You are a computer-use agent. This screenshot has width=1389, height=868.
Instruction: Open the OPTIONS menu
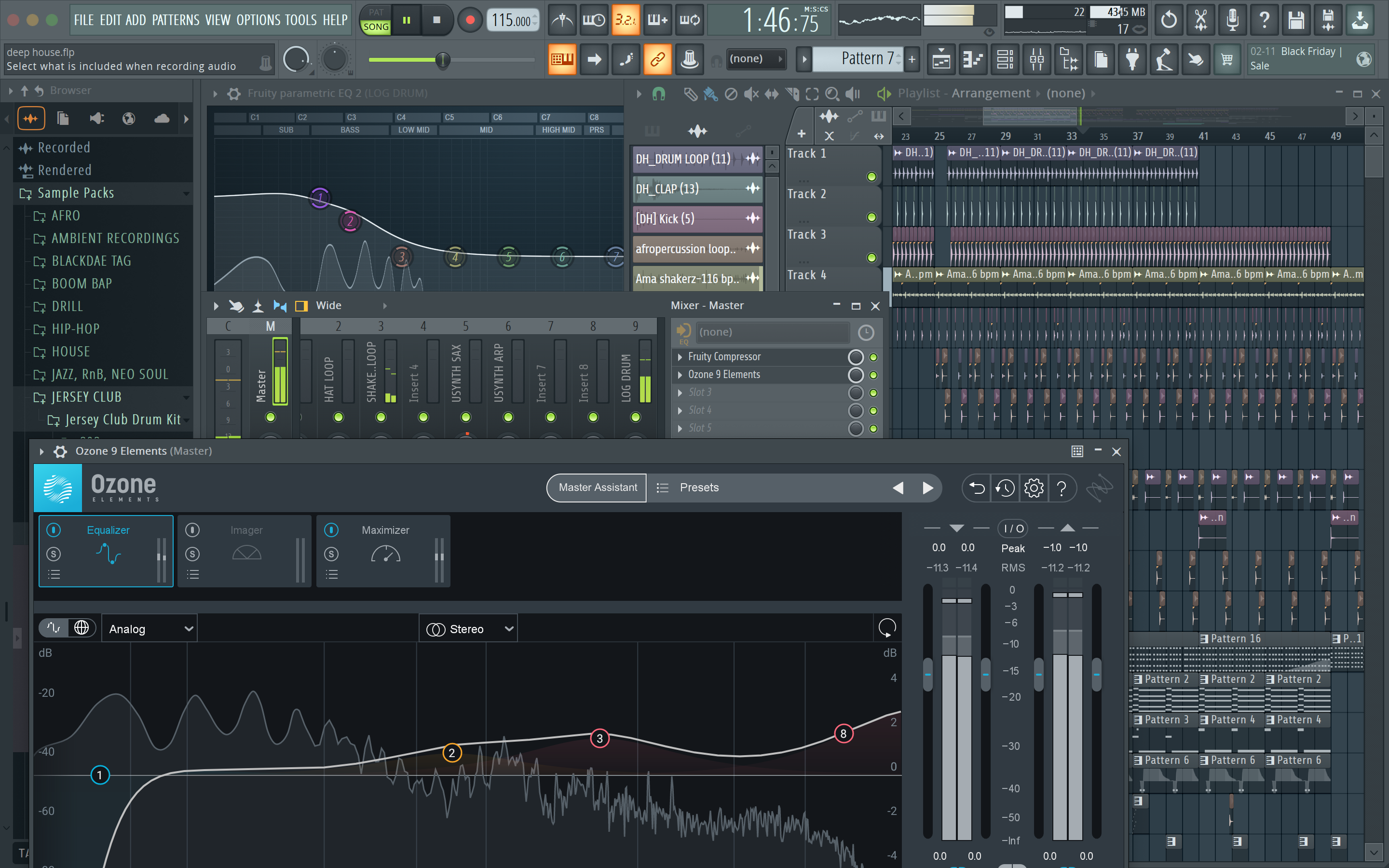pyautogui.click(x=259, y=20)
